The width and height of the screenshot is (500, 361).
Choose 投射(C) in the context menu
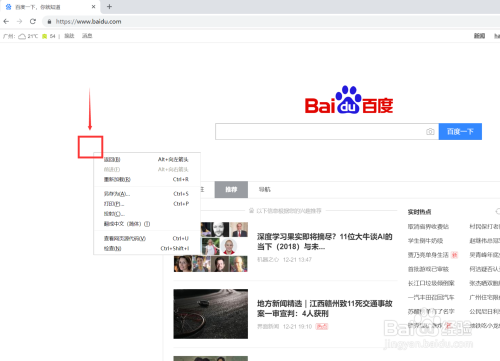tap(147, 214)
